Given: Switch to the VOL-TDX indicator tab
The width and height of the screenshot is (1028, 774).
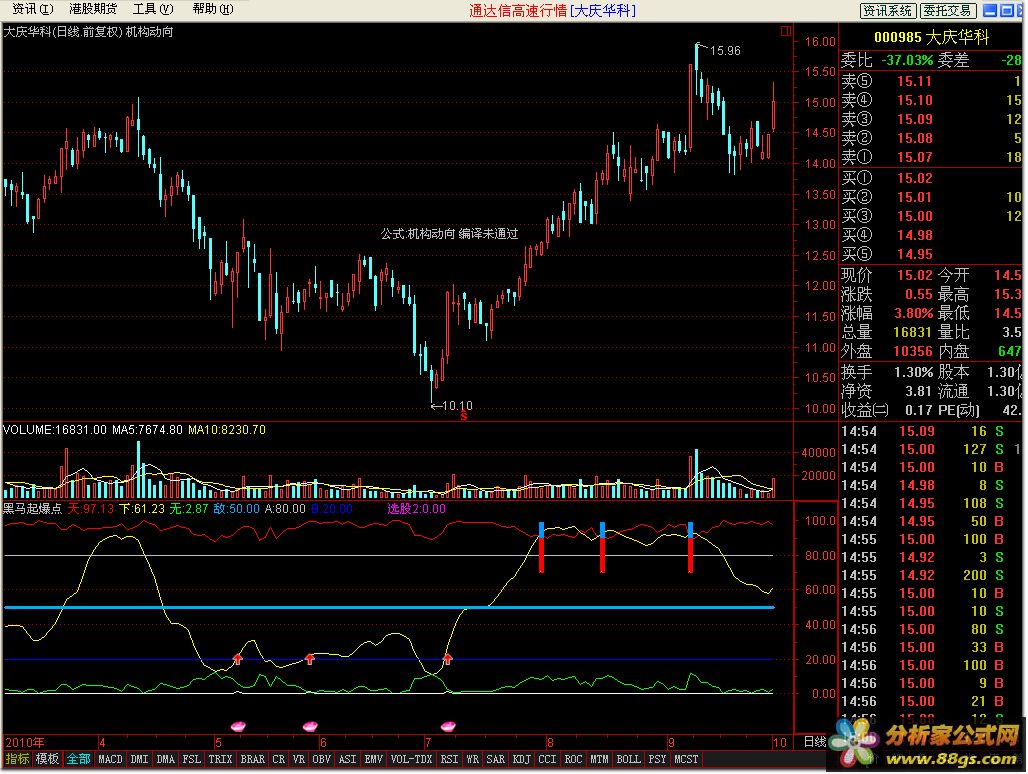Looking at the screenshot, I should [412, 759].
